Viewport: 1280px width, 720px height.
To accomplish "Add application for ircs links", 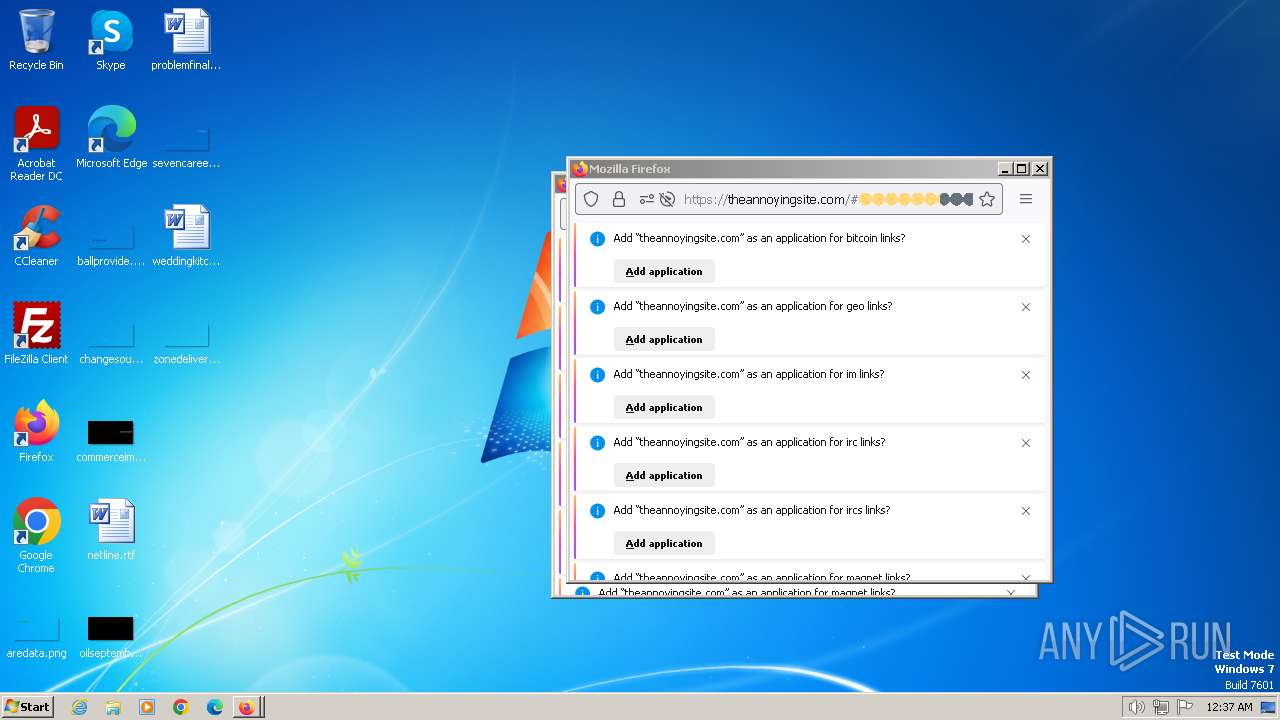I will tap(664, 544).
